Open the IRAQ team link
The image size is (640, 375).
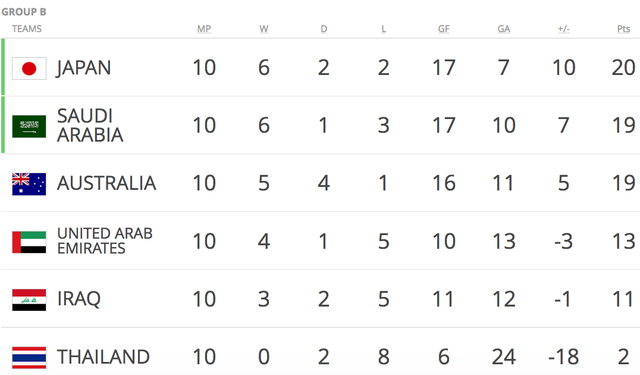click(x=79, y=299)
